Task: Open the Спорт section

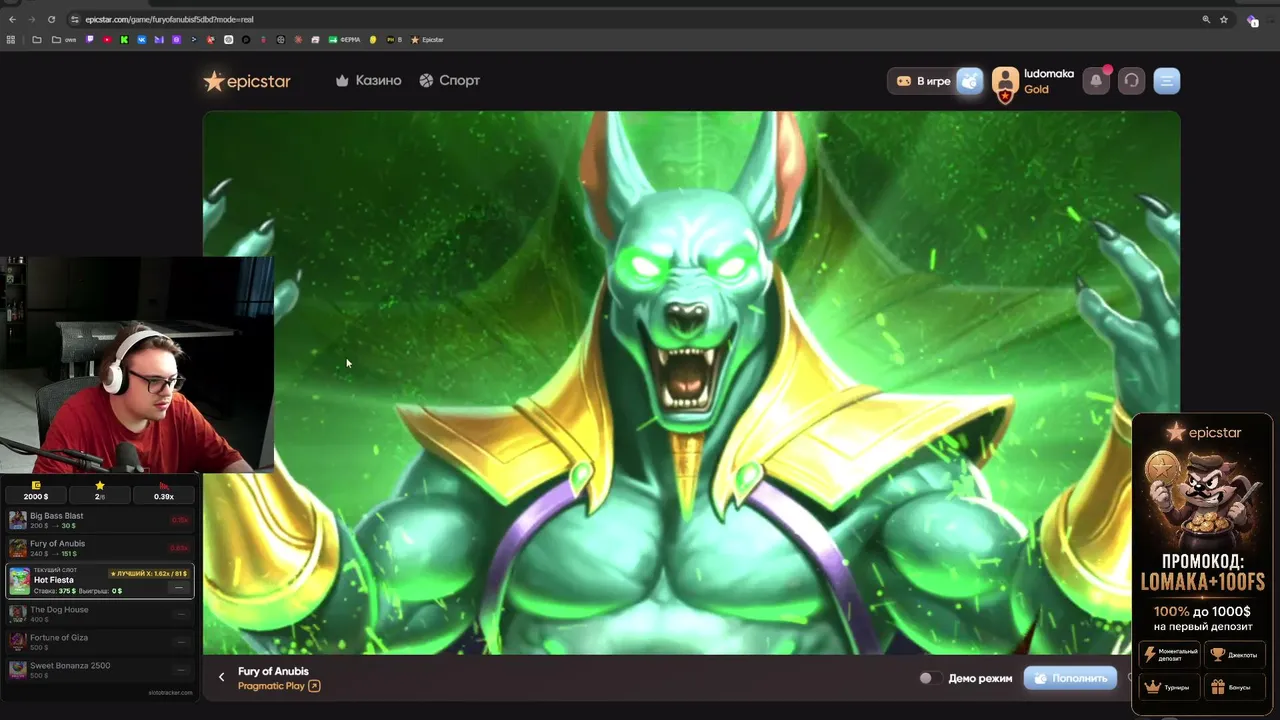Action: click(x=449, y=80)
